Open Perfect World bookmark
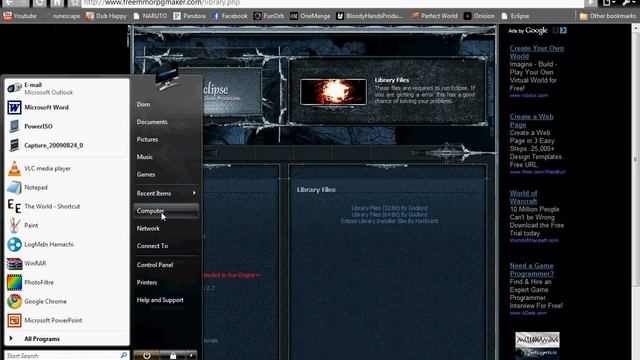Screen dimensions: 640x360 click(434, 16)
